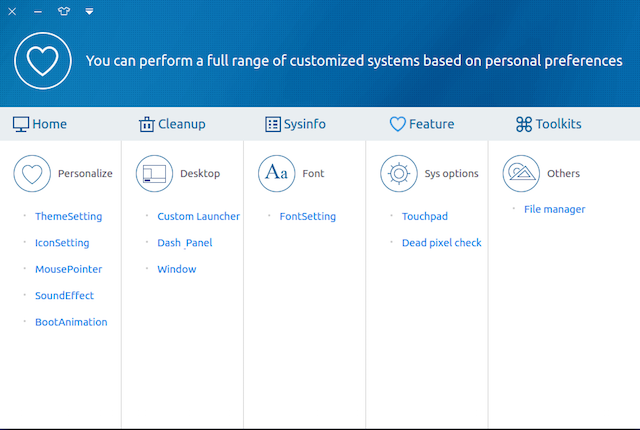Open IconSetting link
The image size is (640, 430).
[x=62, y=243]
